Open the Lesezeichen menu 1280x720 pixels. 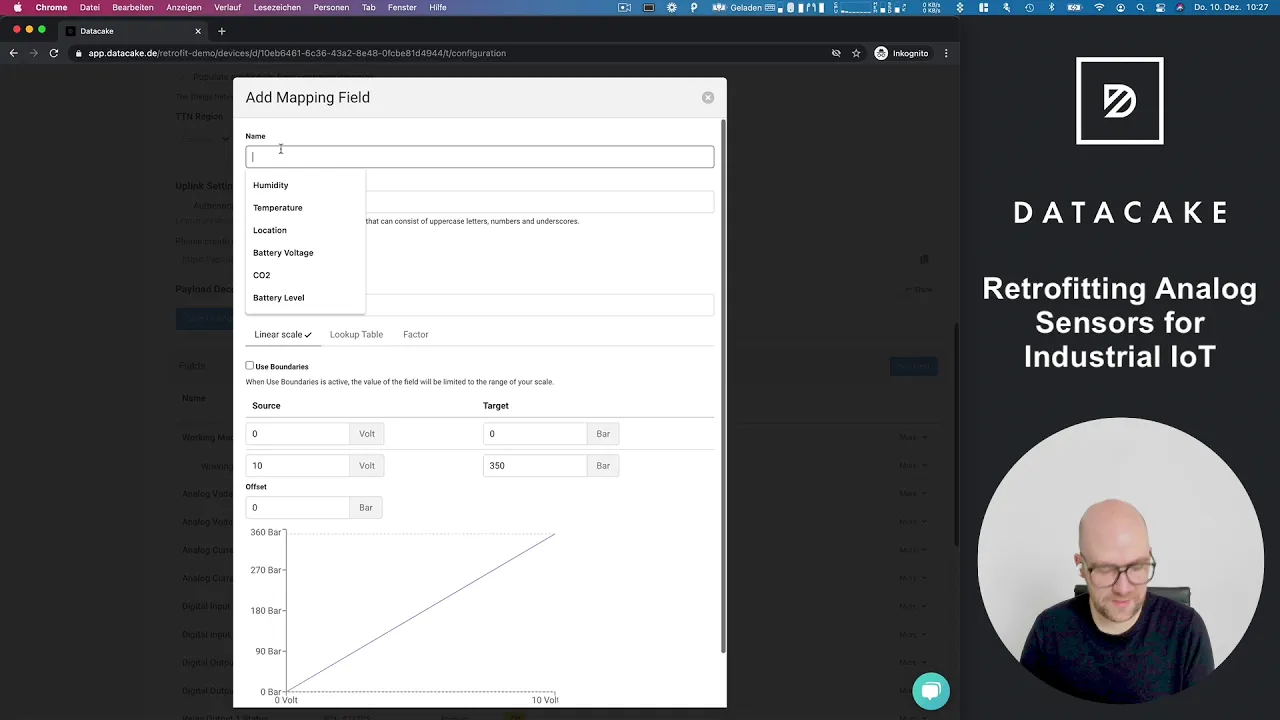coord(278,7)
